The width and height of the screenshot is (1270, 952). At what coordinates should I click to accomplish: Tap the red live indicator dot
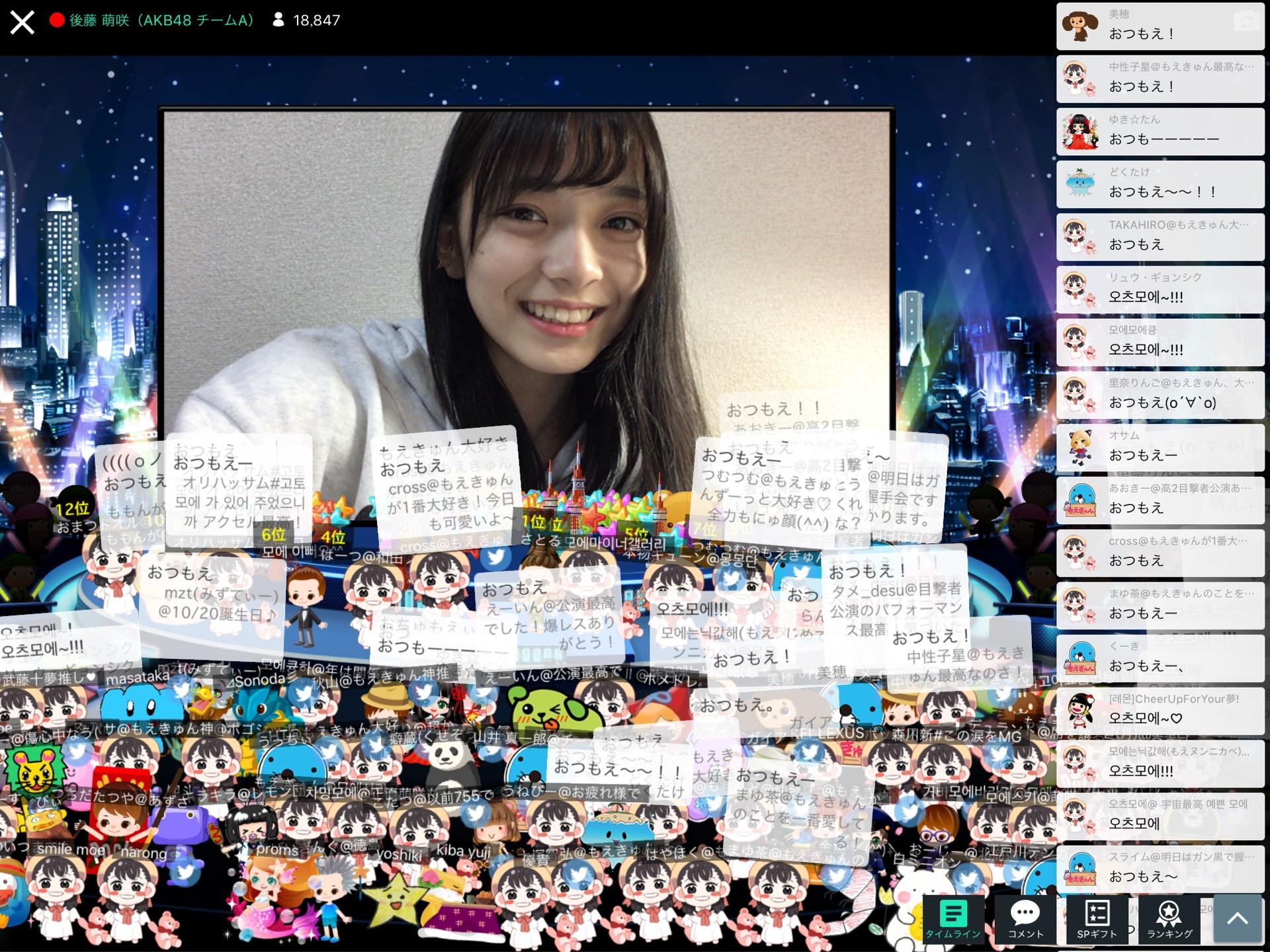(x=57, y=20)
